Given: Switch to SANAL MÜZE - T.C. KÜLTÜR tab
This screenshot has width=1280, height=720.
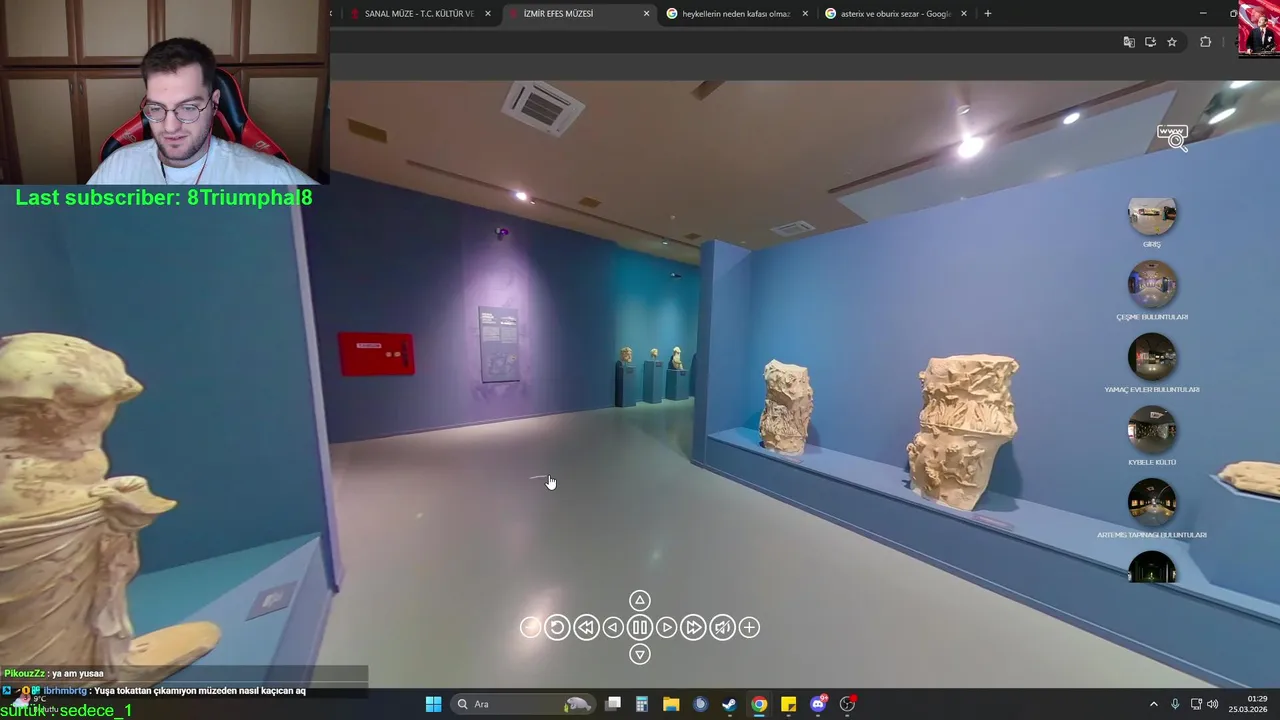Looking at the screenshot, I should tap(418, 14).
